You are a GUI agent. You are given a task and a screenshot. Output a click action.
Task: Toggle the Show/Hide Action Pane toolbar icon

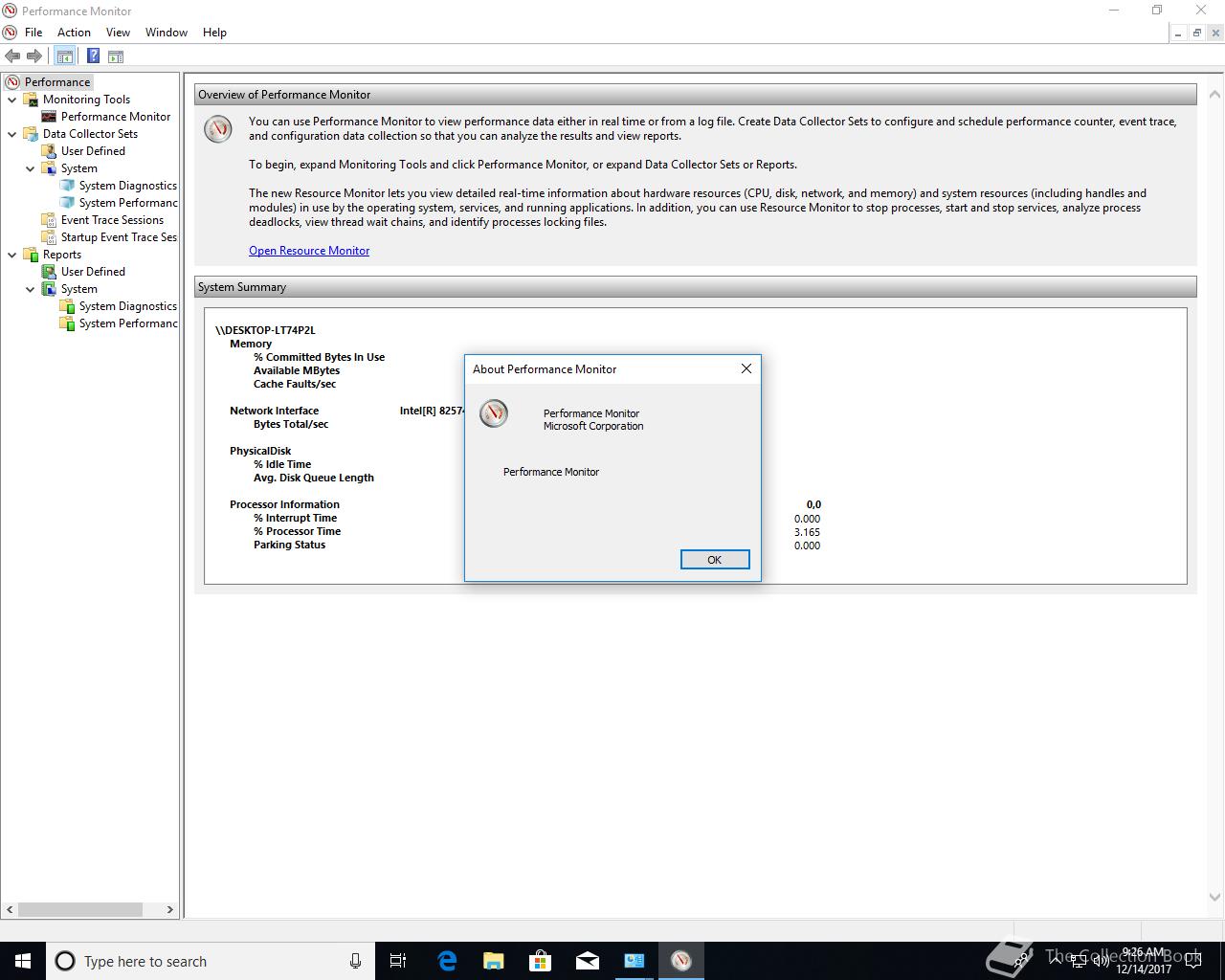coord(115,56)
